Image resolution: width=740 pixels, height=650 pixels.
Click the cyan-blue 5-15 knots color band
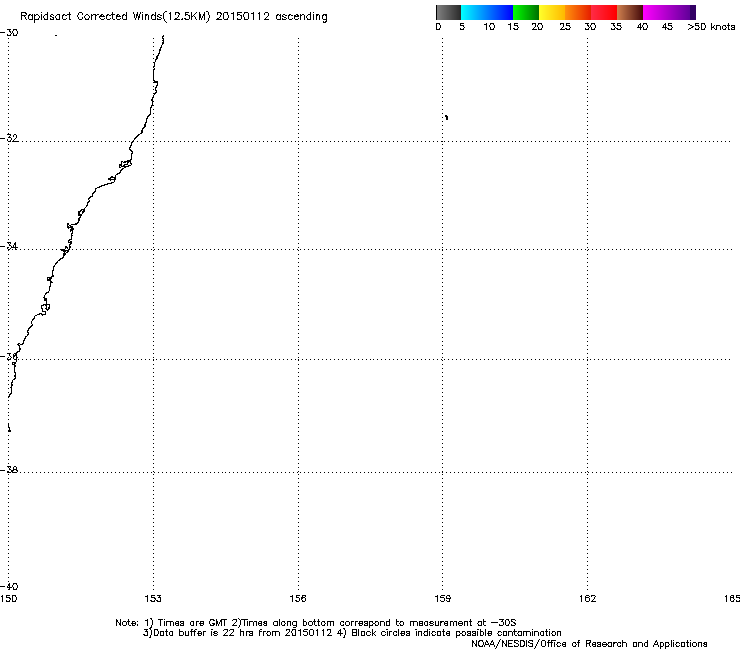coord(487,12)
